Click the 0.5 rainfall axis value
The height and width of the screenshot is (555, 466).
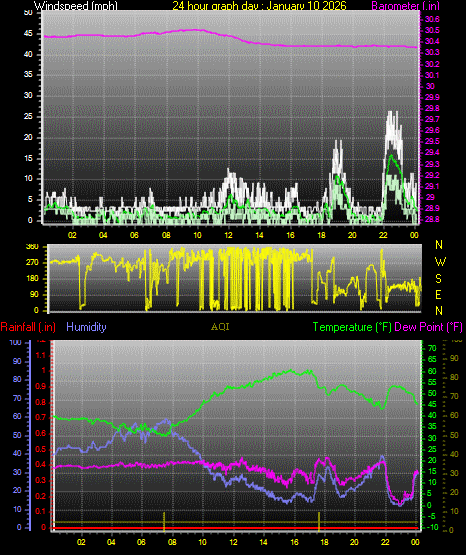[x=41, y=449]
